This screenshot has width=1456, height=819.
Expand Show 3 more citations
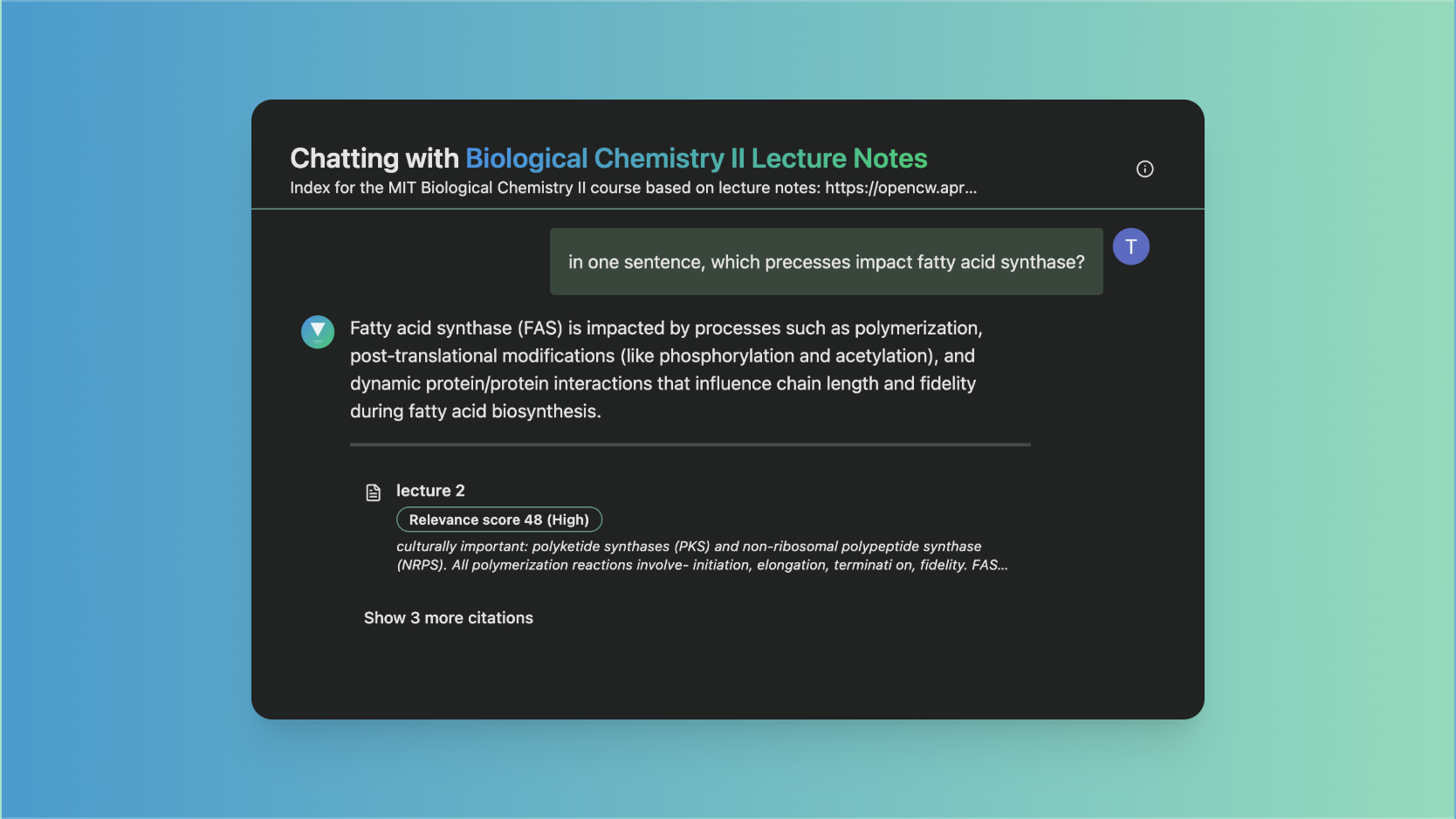coord(449,618)
